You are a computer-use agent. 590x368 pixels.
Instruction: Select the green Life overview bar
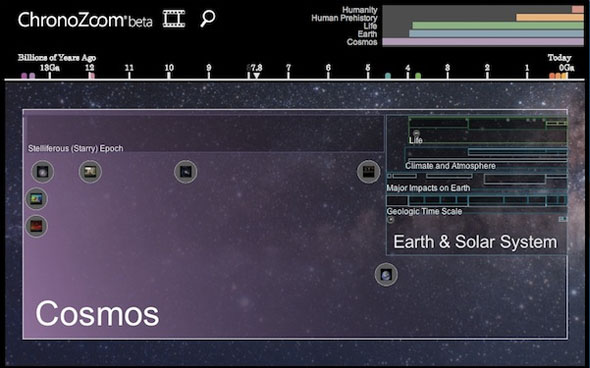498,26
